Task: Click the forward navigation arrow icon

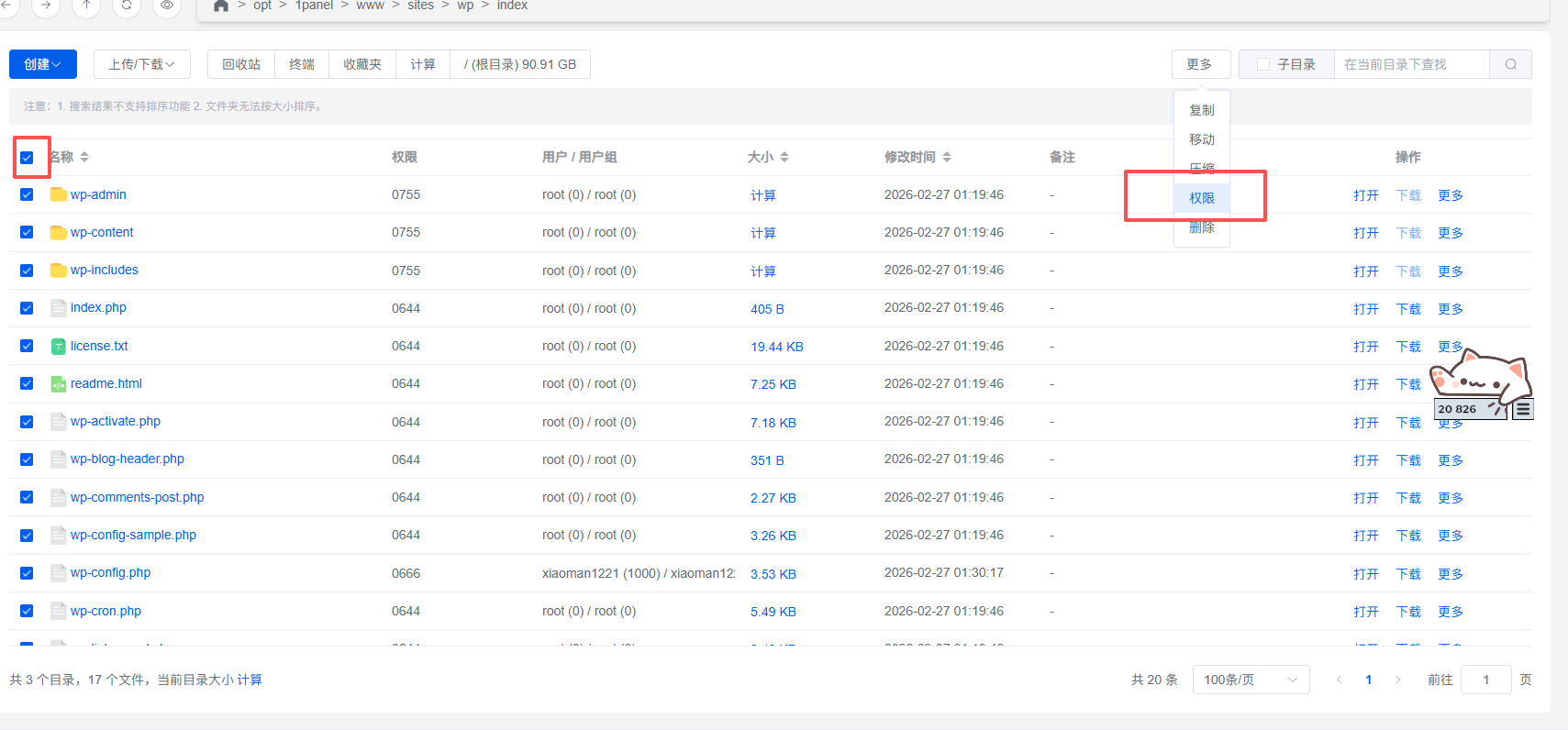Action: [46, 5]
